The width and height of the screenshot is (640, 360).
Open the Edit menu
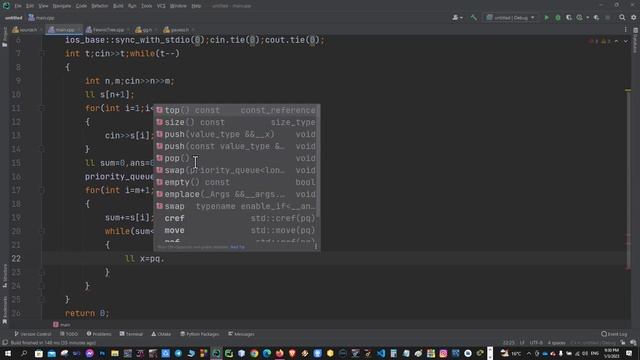click(x=30, y=6)
